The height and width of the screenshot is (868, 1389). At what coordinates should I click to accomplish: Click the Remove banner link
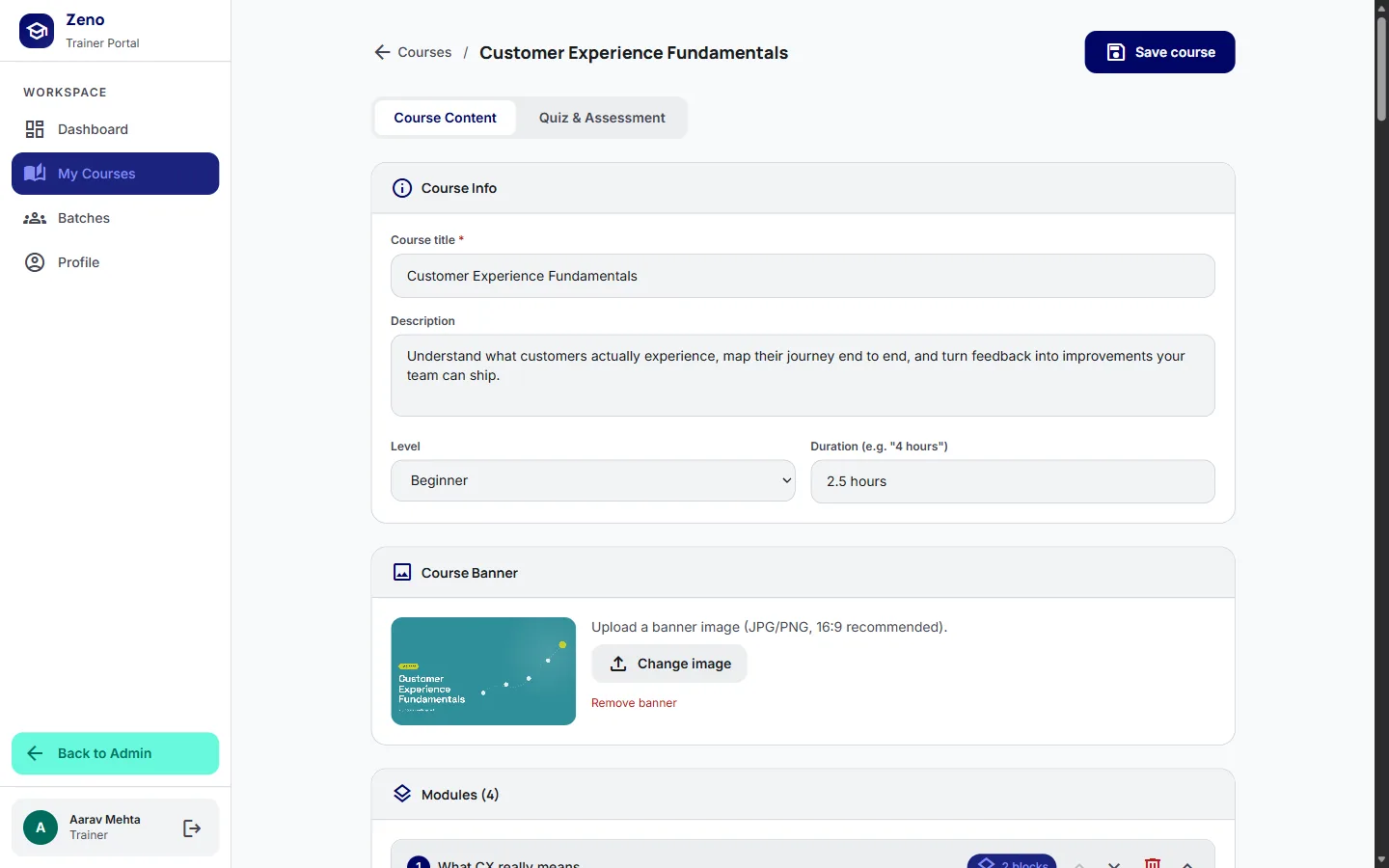pos(634,703)
